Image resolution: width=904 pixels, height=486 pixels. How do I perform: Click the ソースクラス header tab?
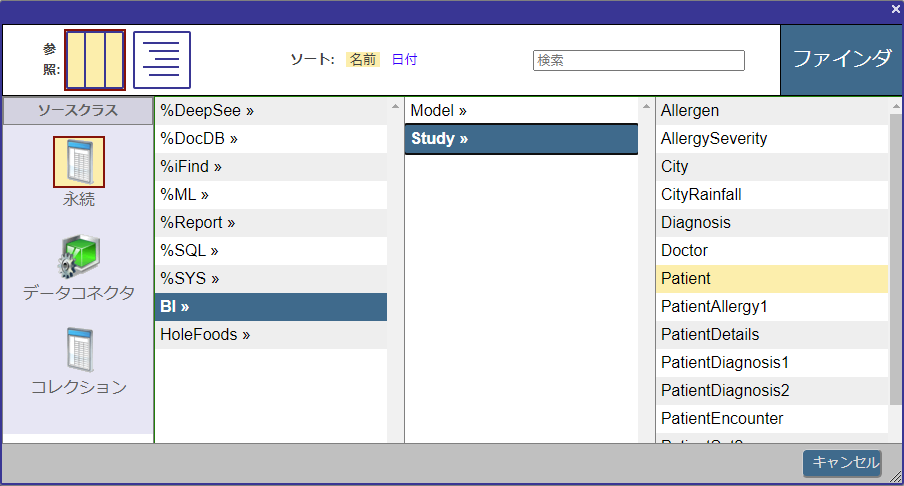pyautogui.click(x=78, y=111)
